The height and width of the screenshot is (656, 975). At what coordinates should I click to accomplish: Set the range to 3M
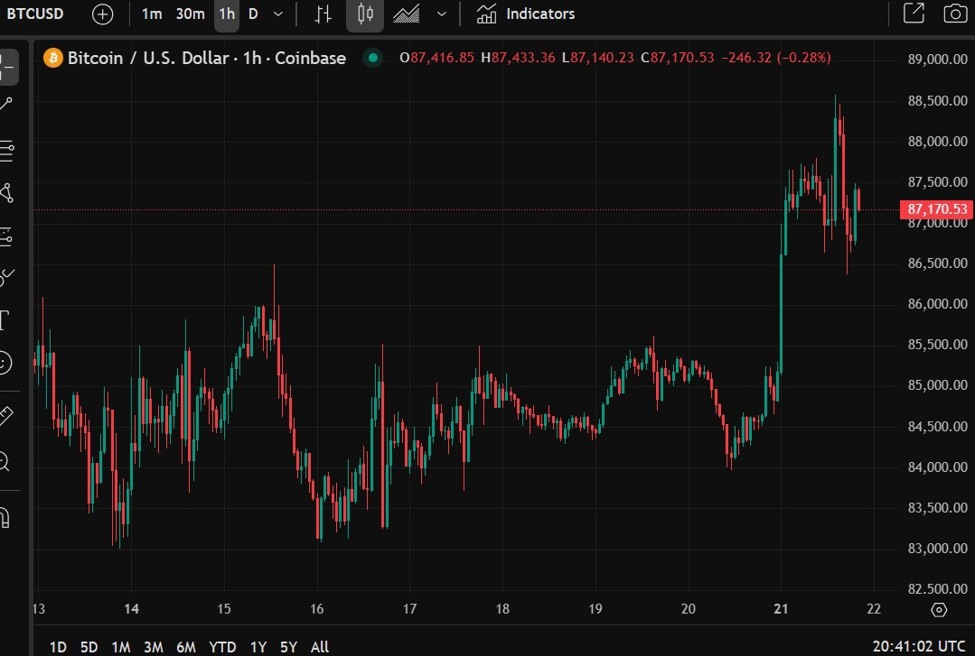coord(153,647)
